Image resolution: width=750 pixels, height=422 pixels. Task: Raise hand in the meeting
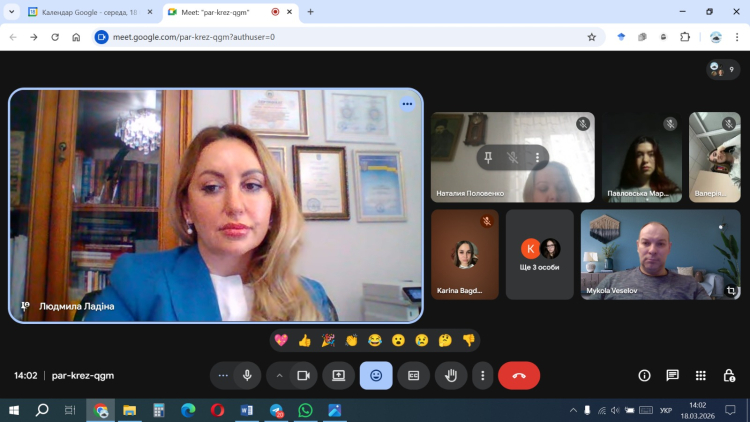click(451, 375)
